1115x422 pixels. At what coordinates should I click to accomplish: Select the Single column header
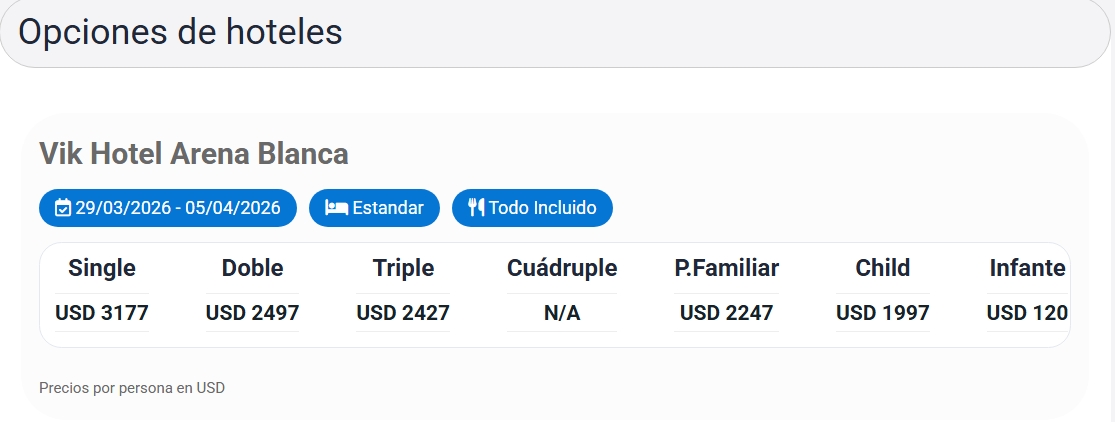102,268
